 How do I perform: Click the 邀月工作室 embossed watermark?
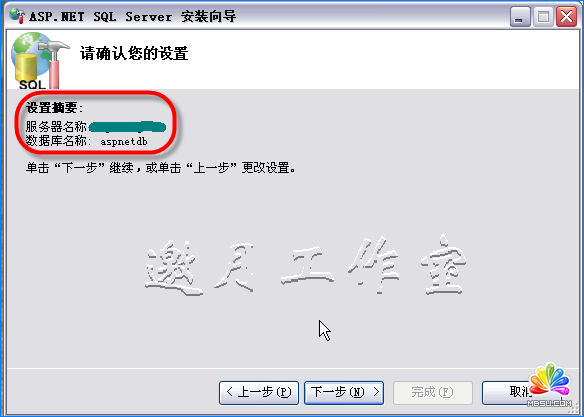coord(305,266)
